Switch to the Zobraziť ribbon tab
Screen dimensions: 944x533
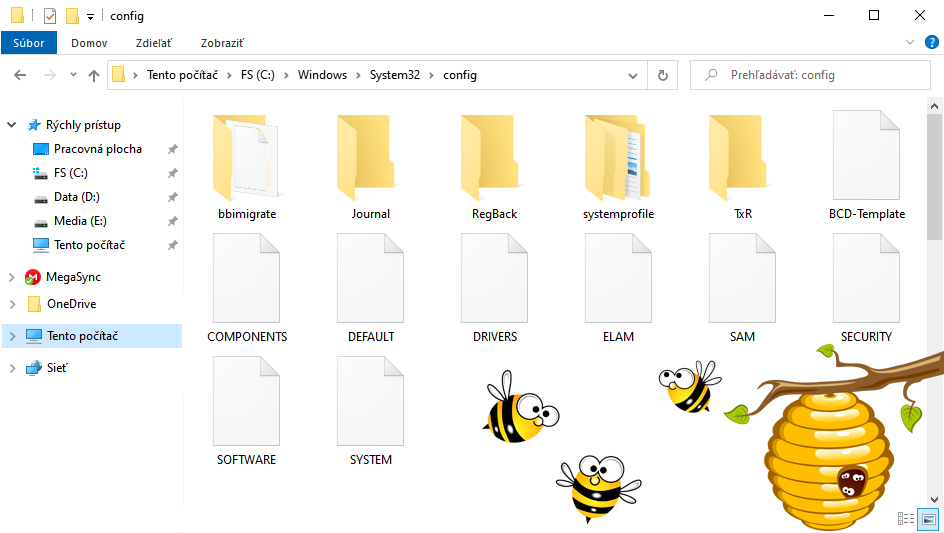(x=222, y=43)
